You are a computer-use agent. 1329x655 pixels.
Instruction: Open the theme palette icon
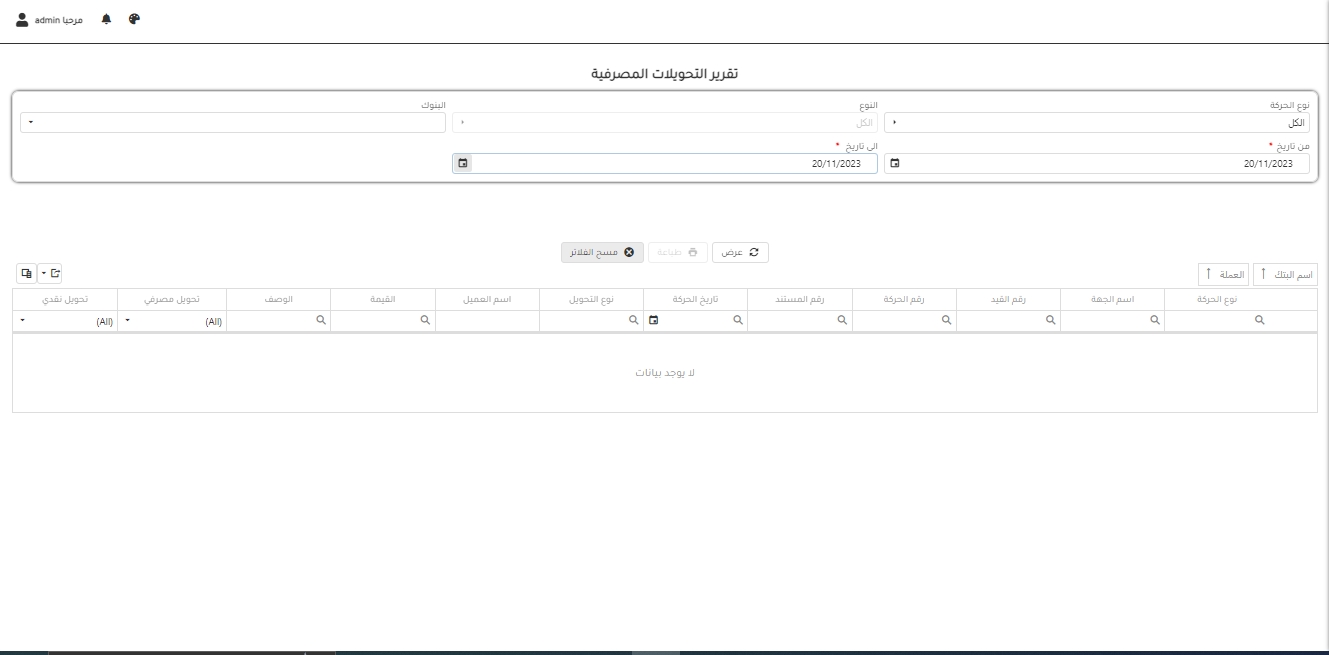coord(134,20)
